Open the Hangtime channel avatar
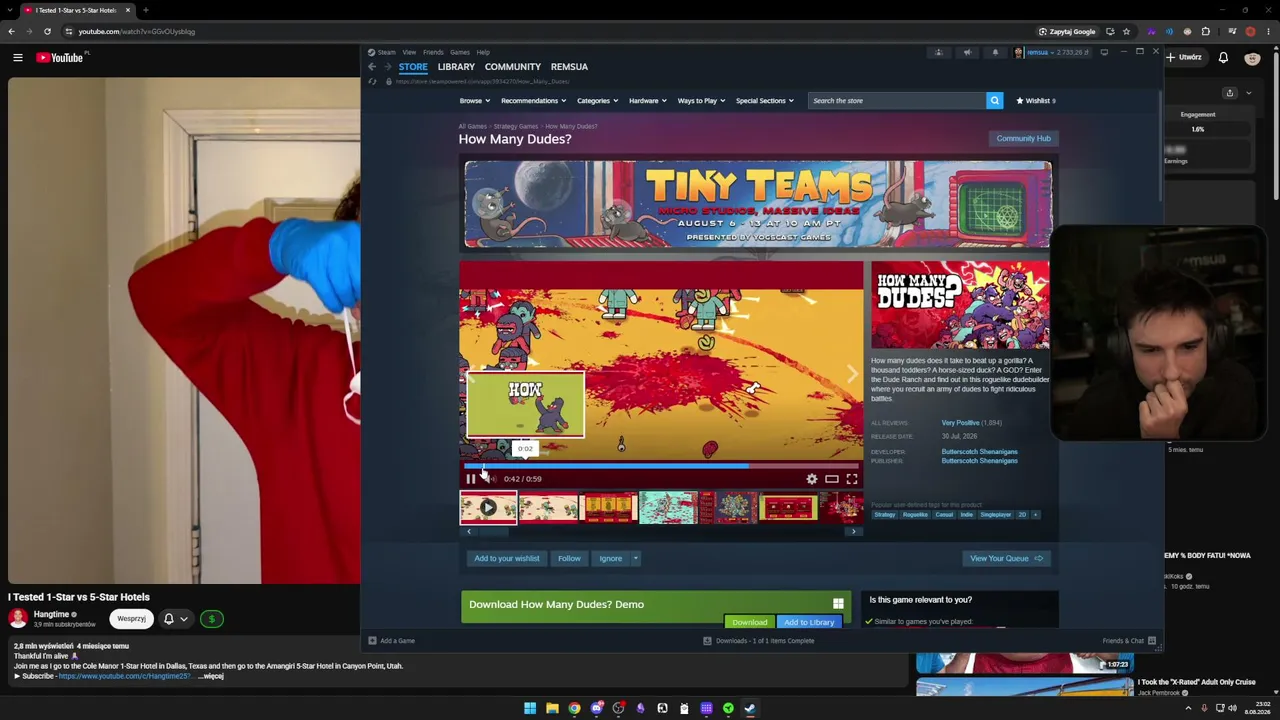The width and height of the screenshot is (1280, 720). point(18,618)
